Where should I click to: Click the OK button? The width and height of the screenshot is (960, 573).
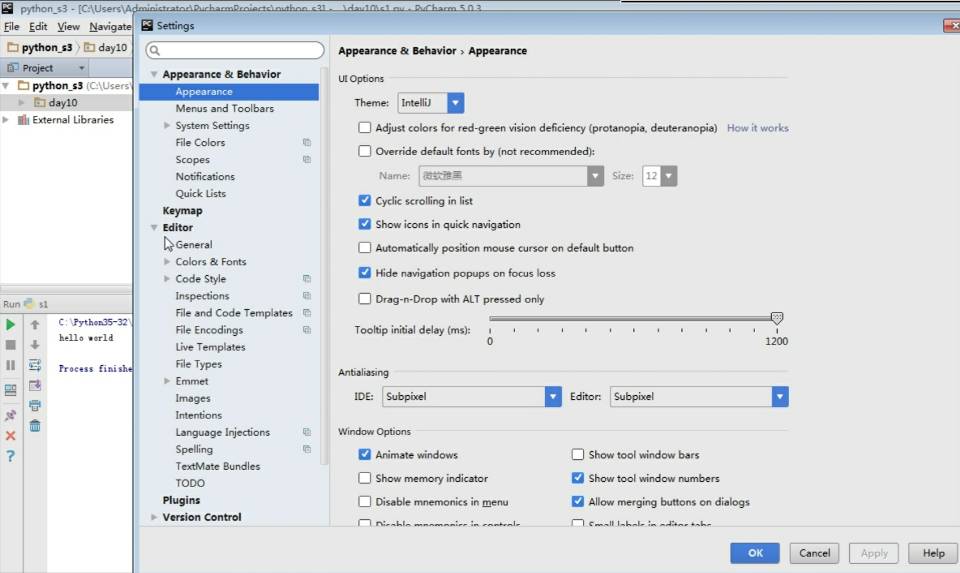pyautogui.click(x=755, y=553)
